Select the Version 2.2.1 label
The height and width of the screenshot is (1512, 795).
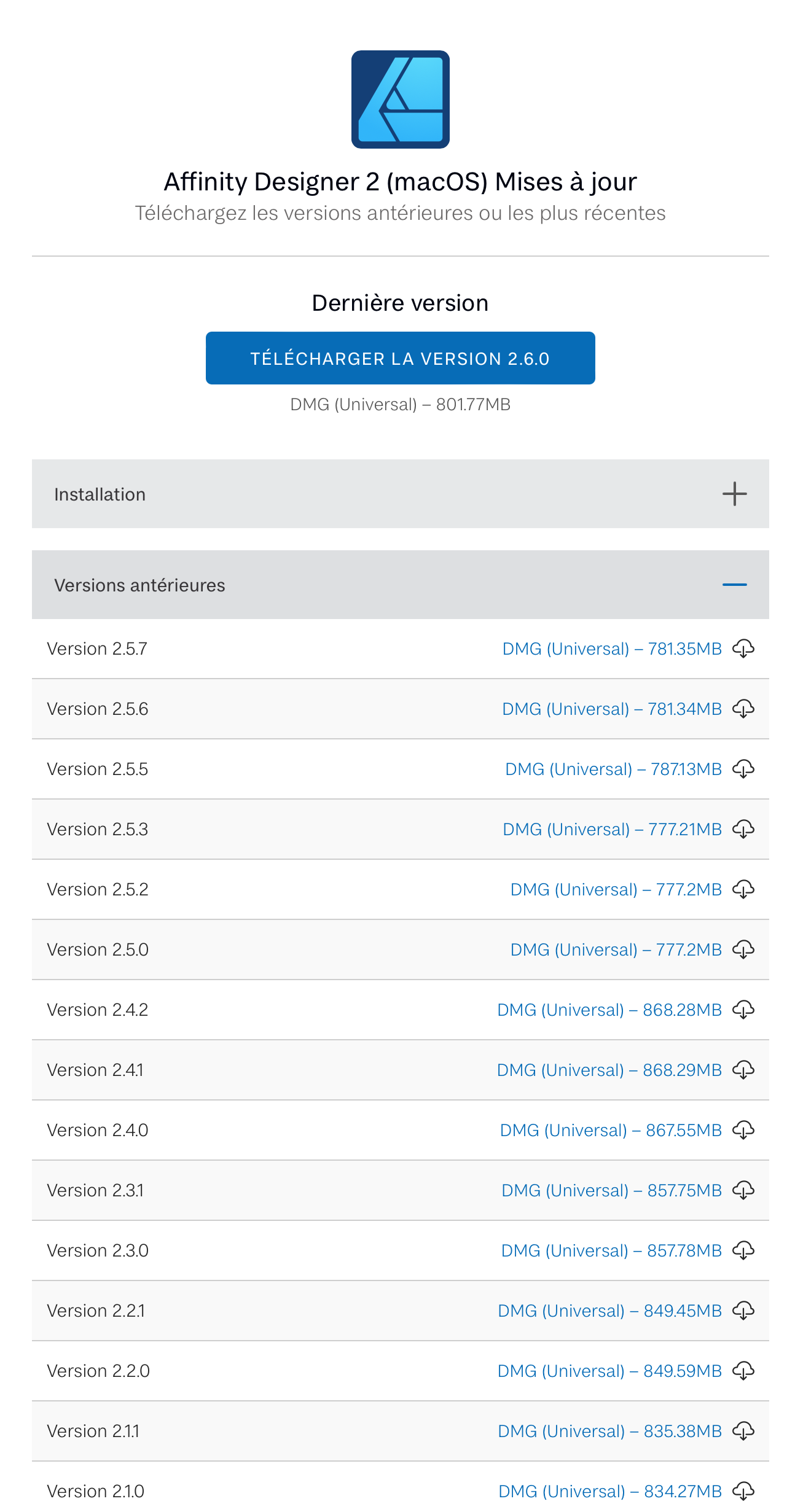[96, 1311]
